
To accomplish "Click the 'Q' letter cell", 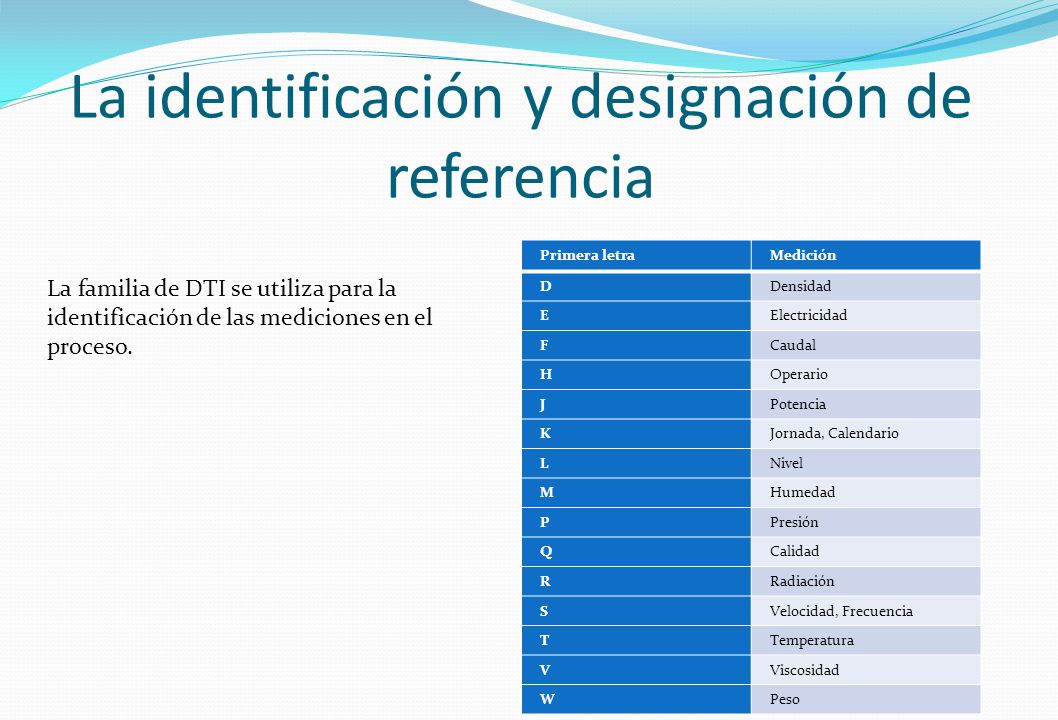I will point(636,551).
